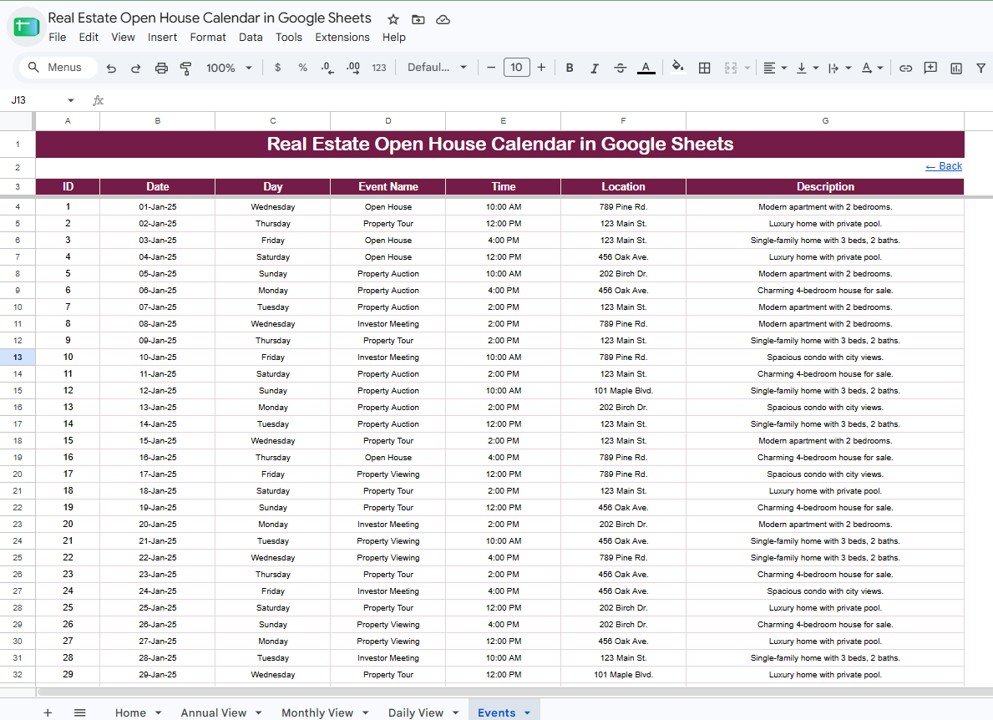Click the font size field showing 10
The height and width of the screenshot is (720, 993).
coord(516,67)
